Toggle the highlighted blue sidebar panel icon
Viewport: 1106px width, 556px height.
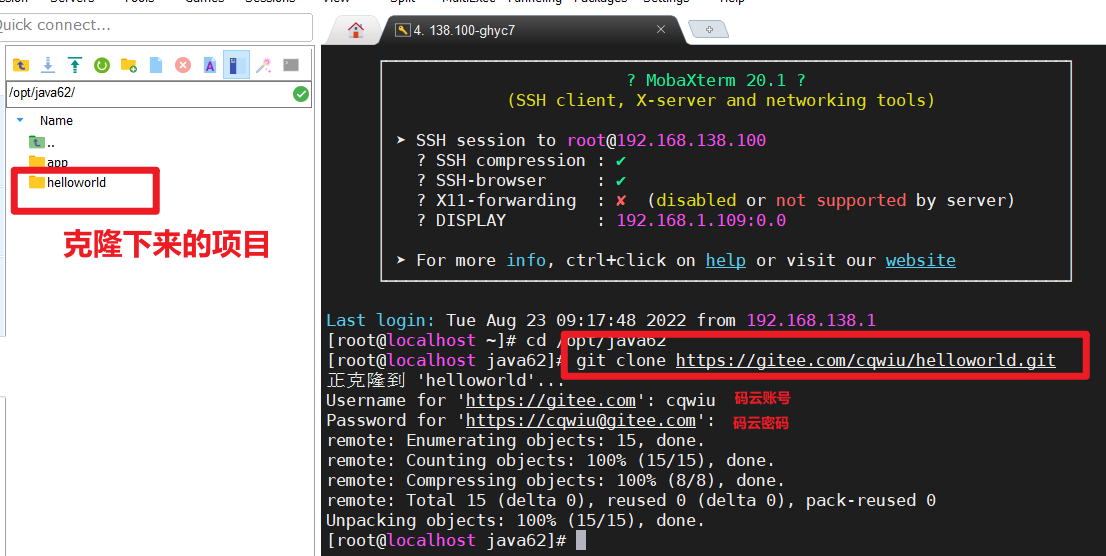tap(236, 64)
